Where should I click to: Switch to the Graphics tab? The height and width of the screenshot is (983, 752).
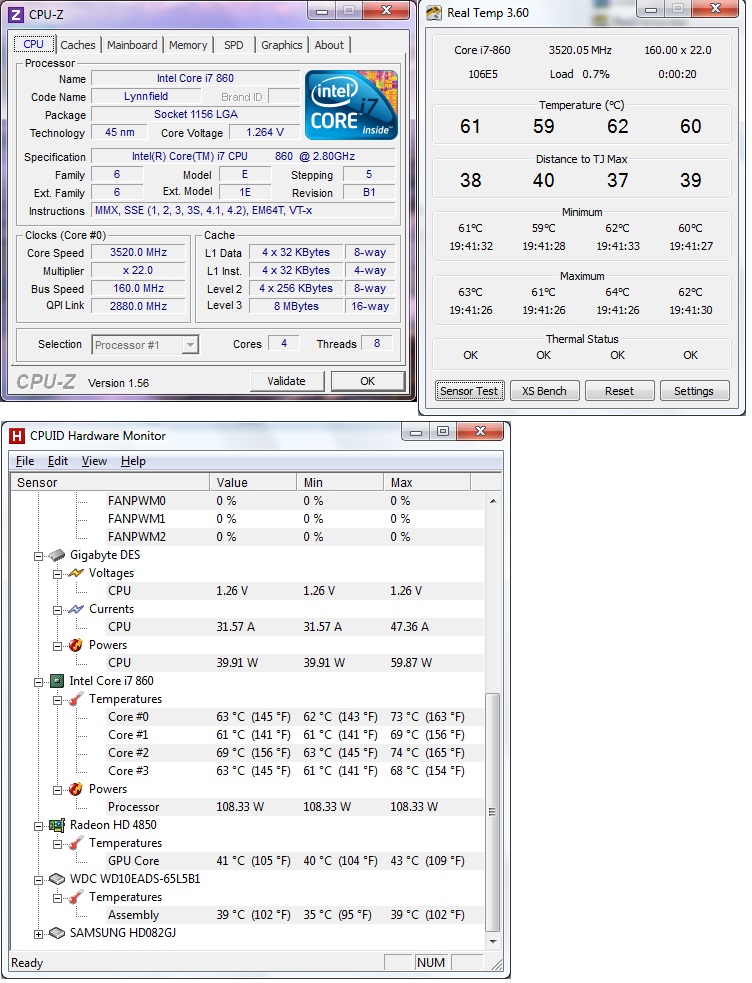pyautogui.click(x=281, y=45)
